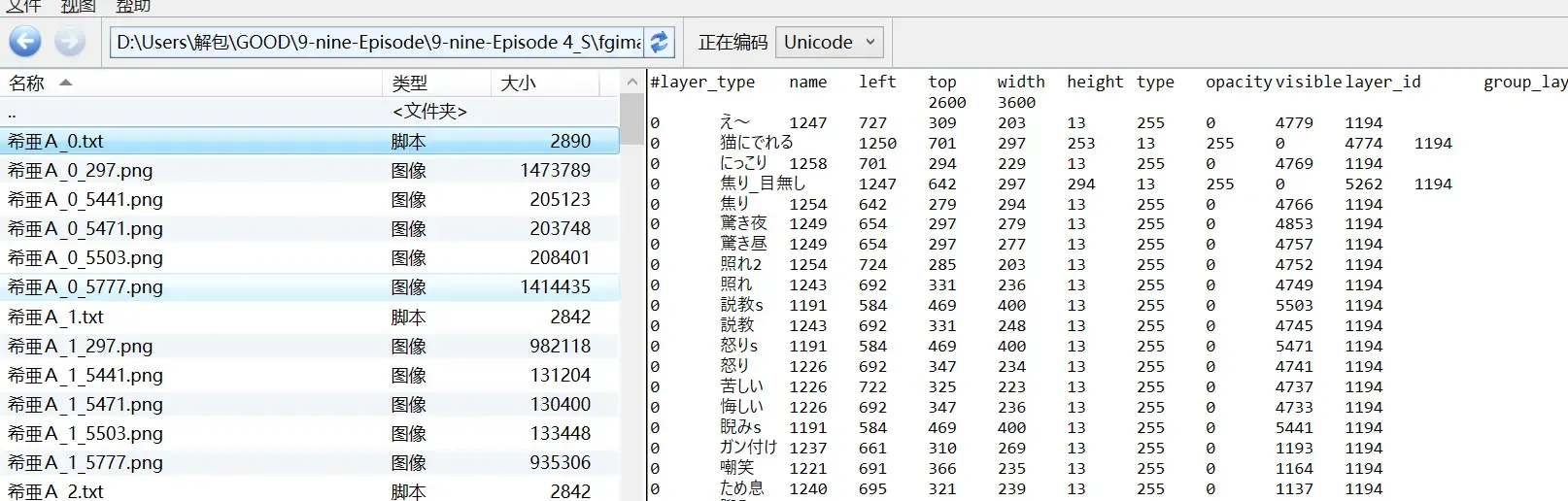This screenshot has height=501, width=1568.
Task: Click the layer name 睨みs in the preview
Action: coord(740,428)
